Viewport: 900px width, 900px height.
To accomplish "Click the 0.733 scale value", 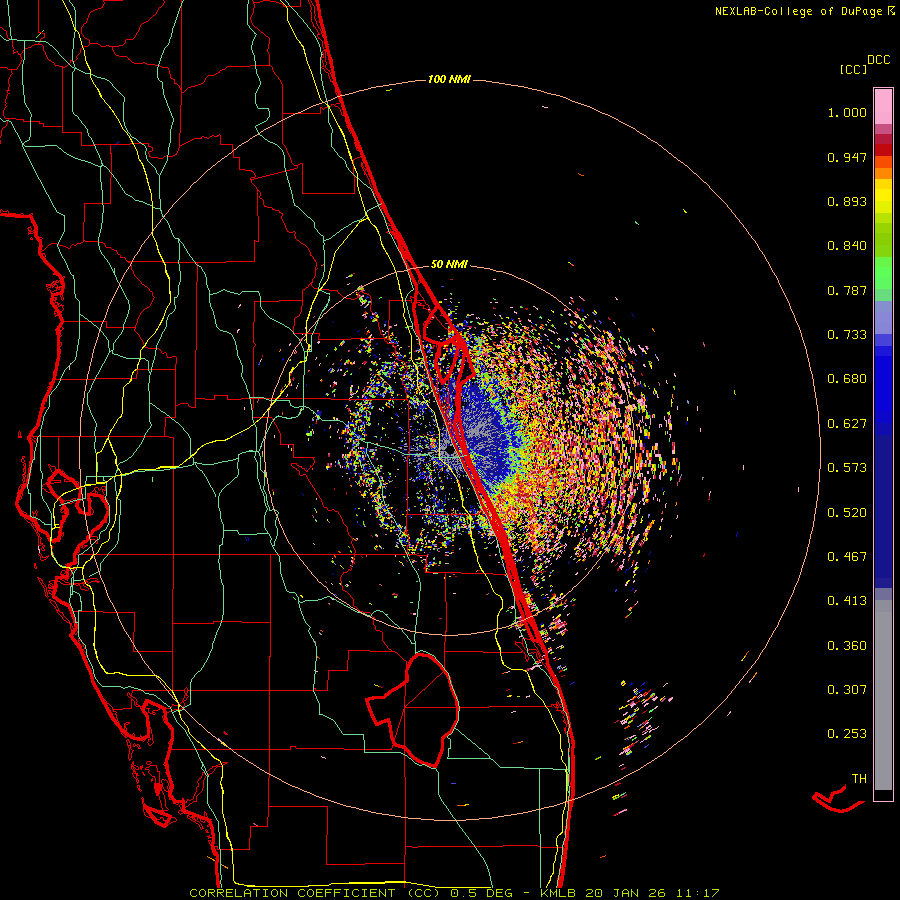I will (847, 335).
